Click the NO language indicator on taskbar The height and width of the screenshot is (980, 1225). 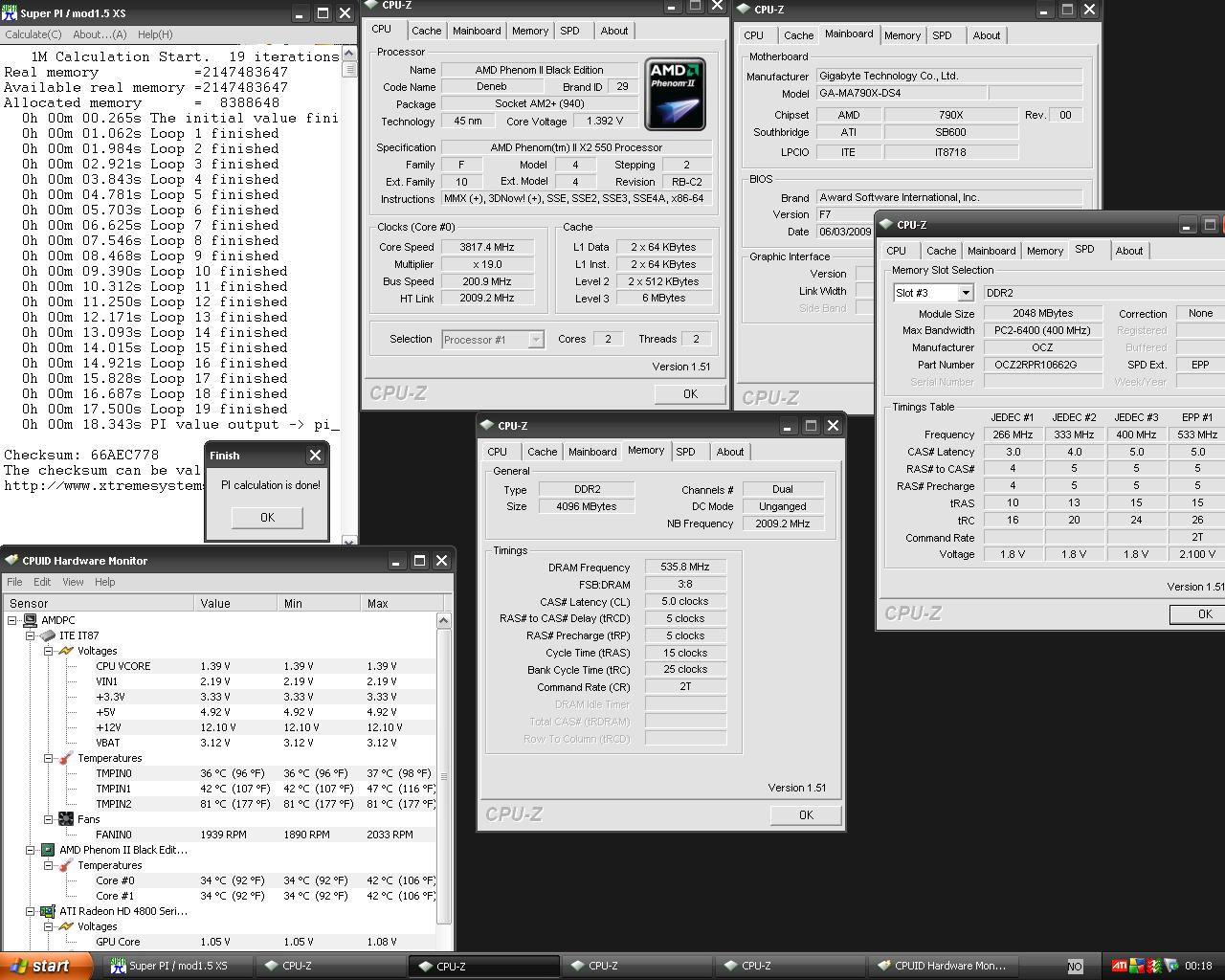click(1075, 967)
